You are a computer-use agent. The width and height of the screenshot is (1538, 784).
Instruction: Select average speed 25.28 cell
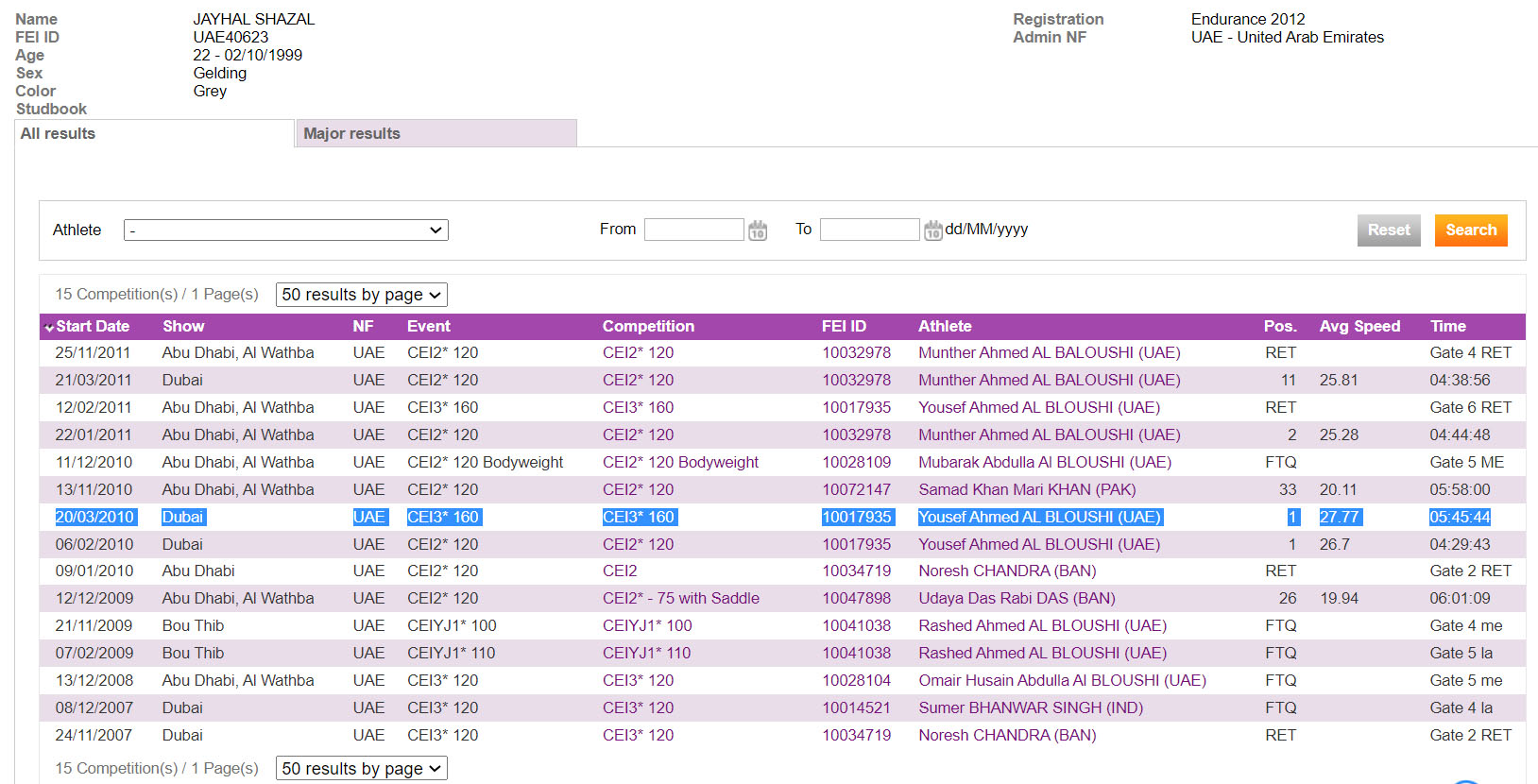coord(1339,435)
